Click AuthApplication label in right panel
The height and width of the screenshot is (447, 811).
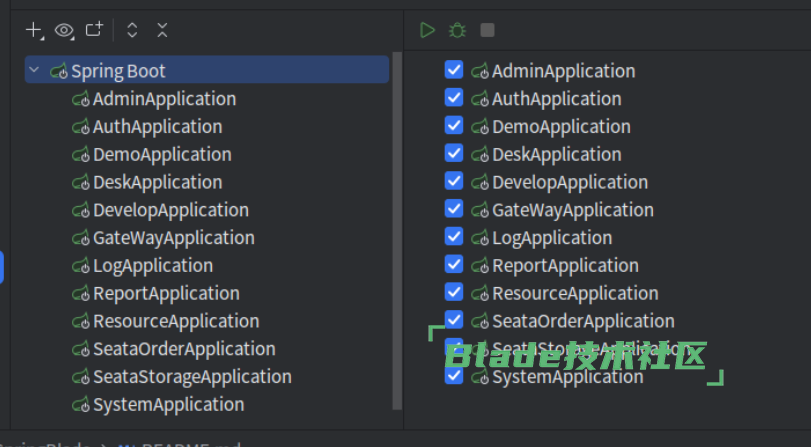click(557, 99)
